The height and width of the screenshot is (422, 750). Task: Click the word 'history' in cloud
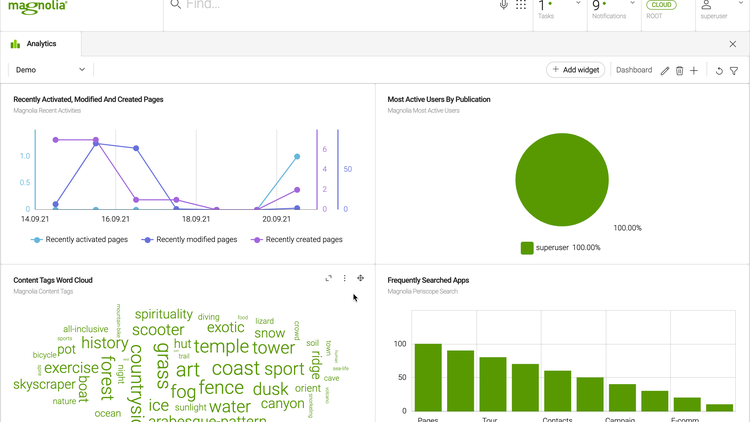(105, 343)
